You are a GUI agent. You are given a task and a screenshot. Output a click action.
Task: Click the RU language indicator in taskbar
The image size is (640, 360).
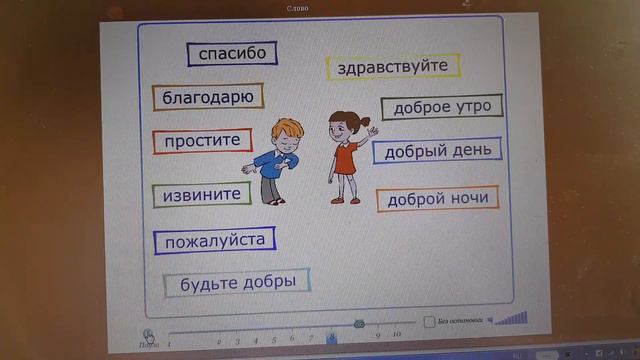click(517, 356)
